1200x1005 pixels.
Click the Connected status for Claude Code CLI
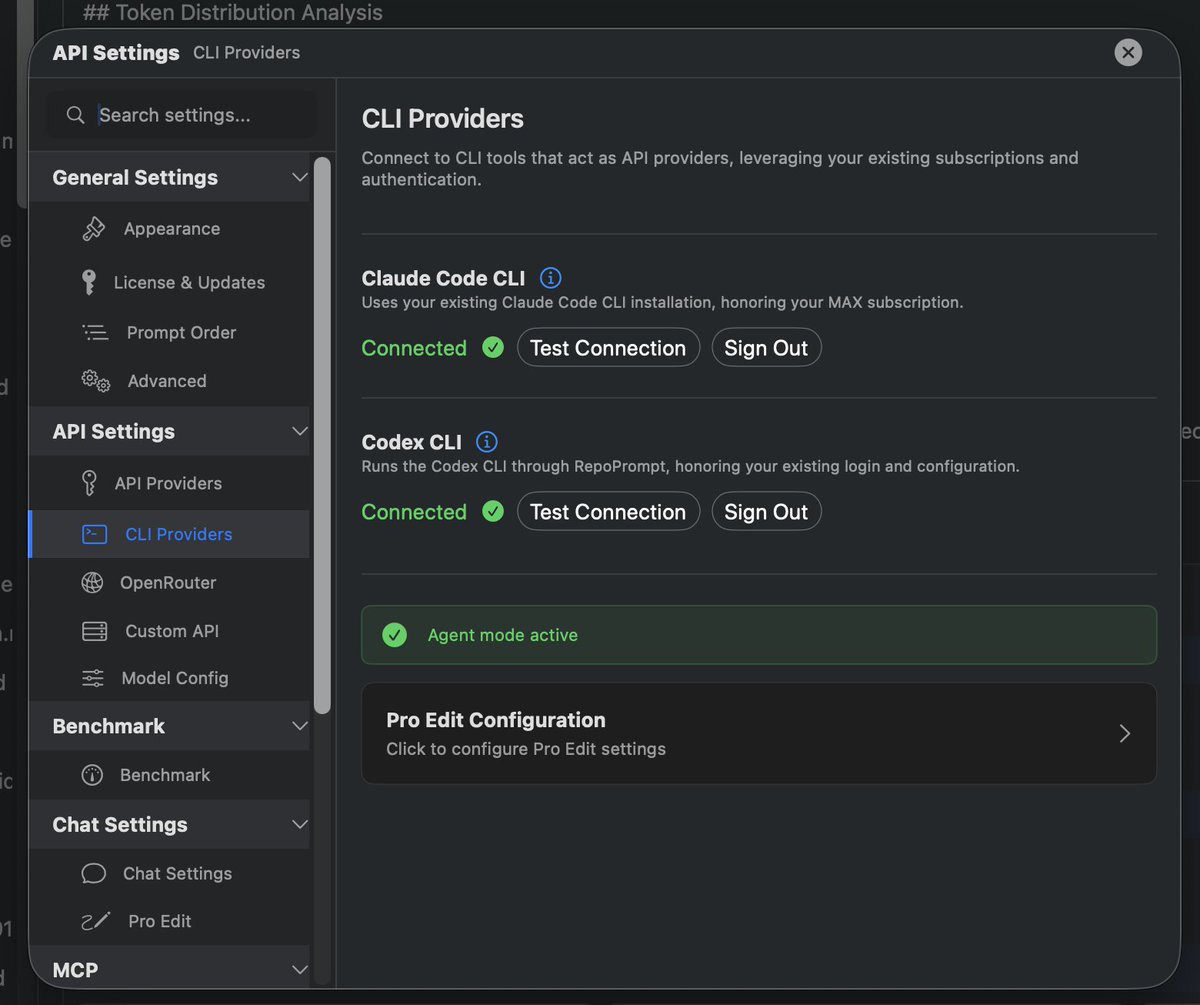[x=414, y=348]
